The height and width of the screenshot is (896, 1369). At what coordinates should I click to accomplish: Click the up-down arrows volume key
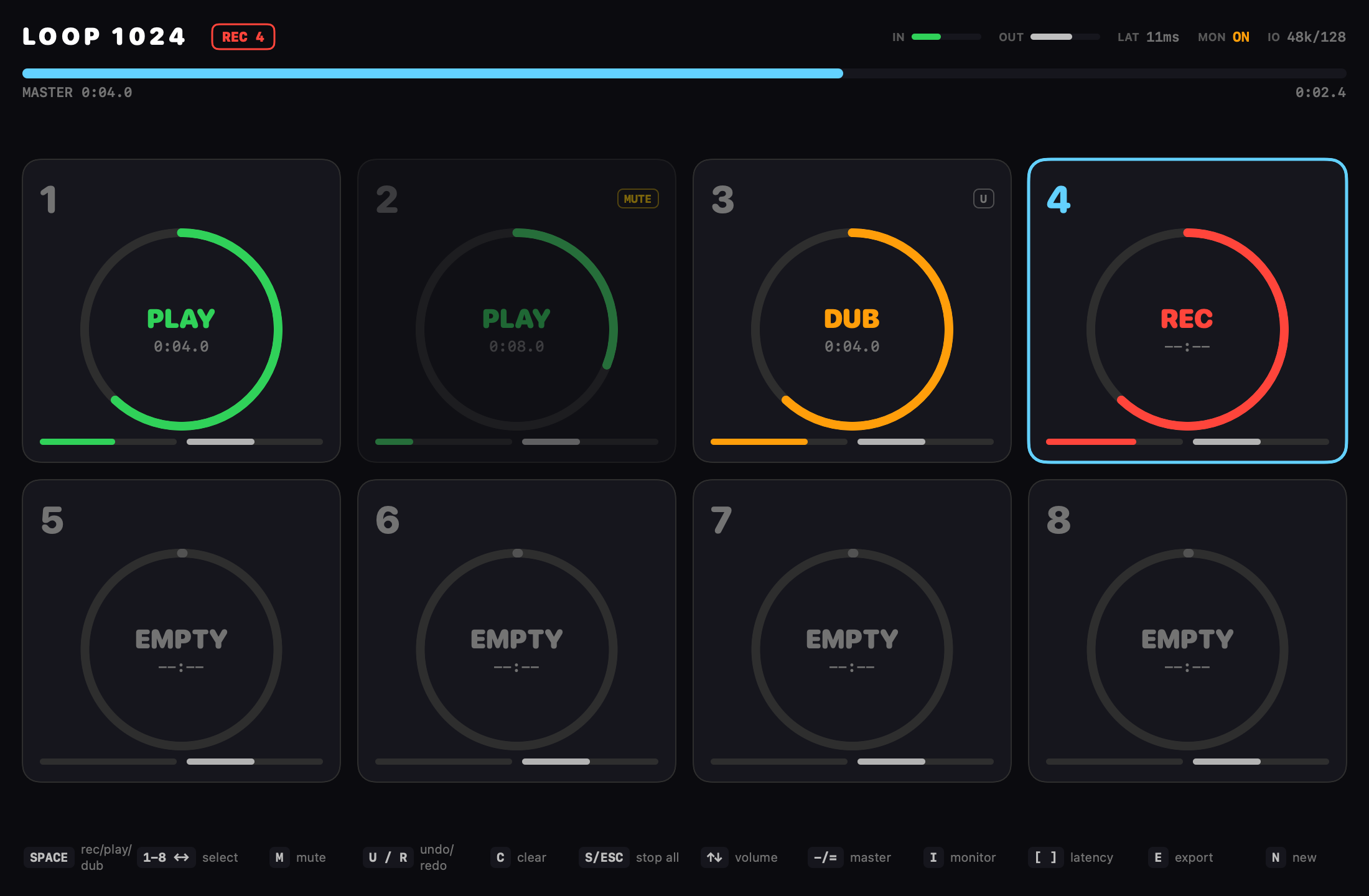pyautogui.click(x=714, y=857)
